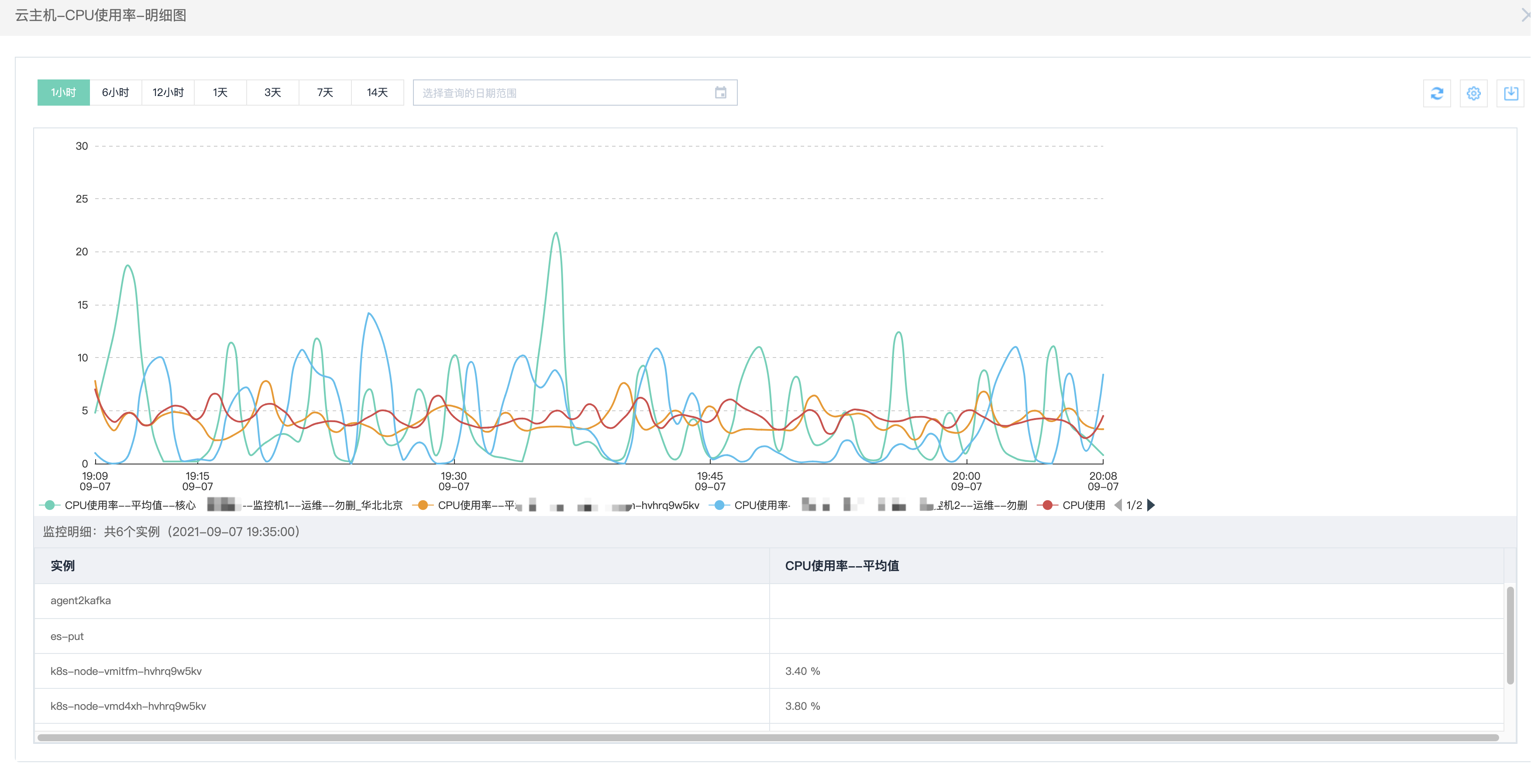Select the 14天 time range

[377, 93]
